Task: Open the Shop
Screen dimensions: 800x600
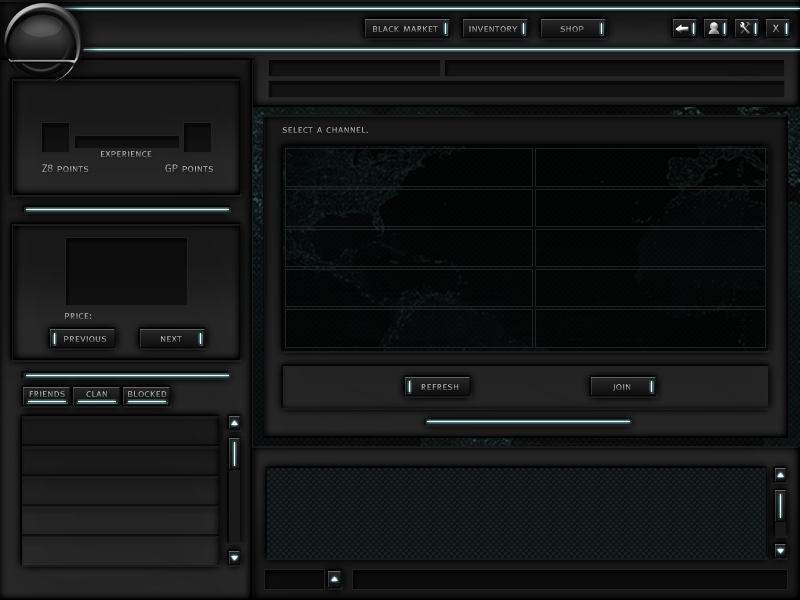Action: coord(573,29)
